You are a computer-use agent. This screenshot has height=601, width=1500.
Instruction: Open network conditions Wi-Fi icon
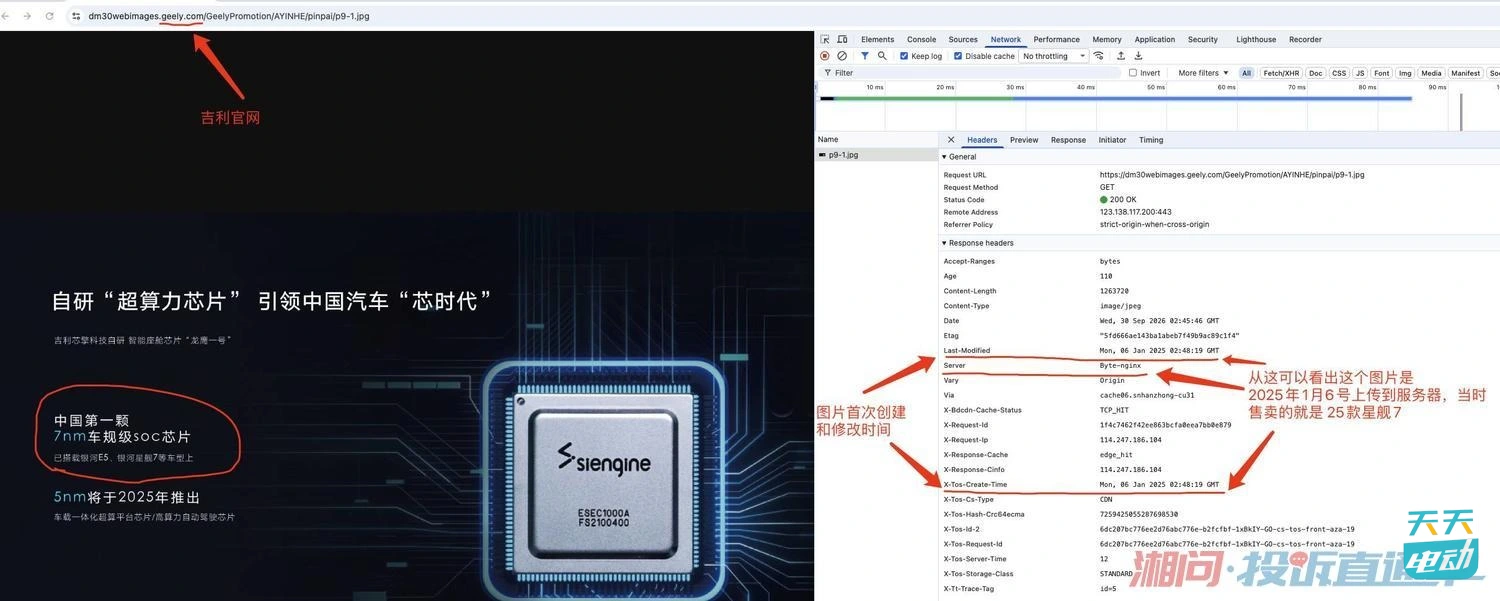pos(1099,56)
